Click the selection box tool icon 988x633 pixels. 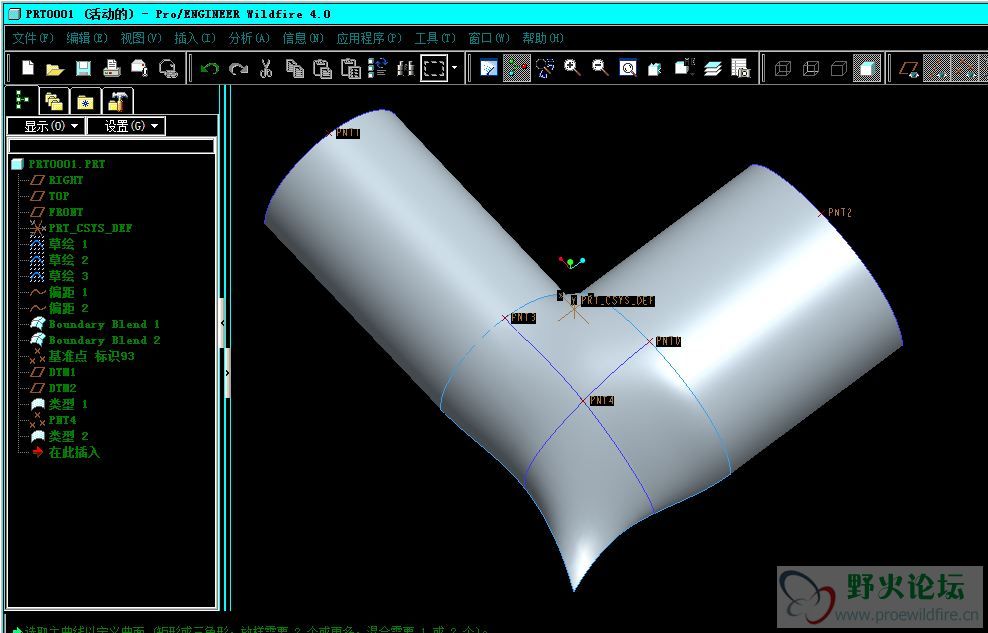434,67
